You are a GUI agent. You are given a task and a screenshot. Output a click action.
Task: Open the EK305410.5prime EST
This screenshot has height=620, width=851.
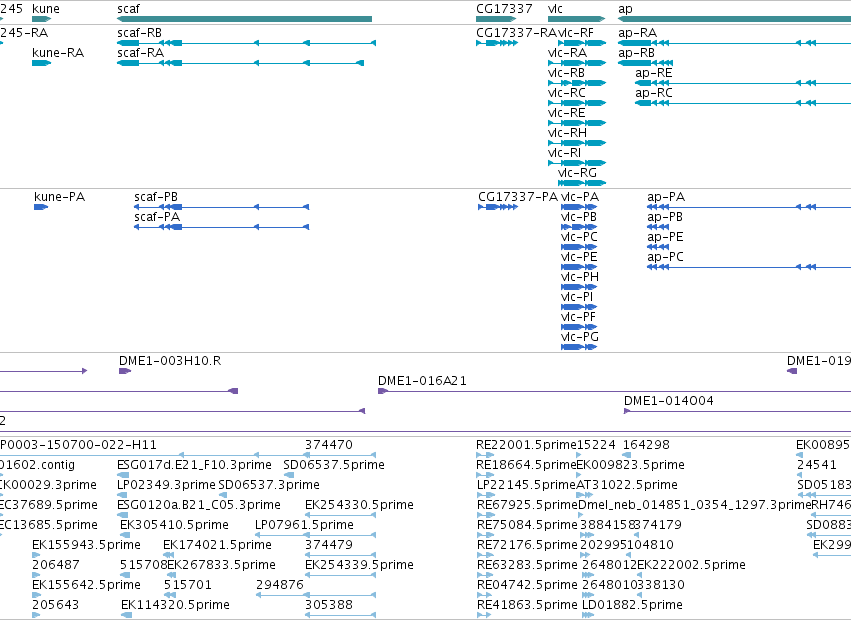(125, 535)
